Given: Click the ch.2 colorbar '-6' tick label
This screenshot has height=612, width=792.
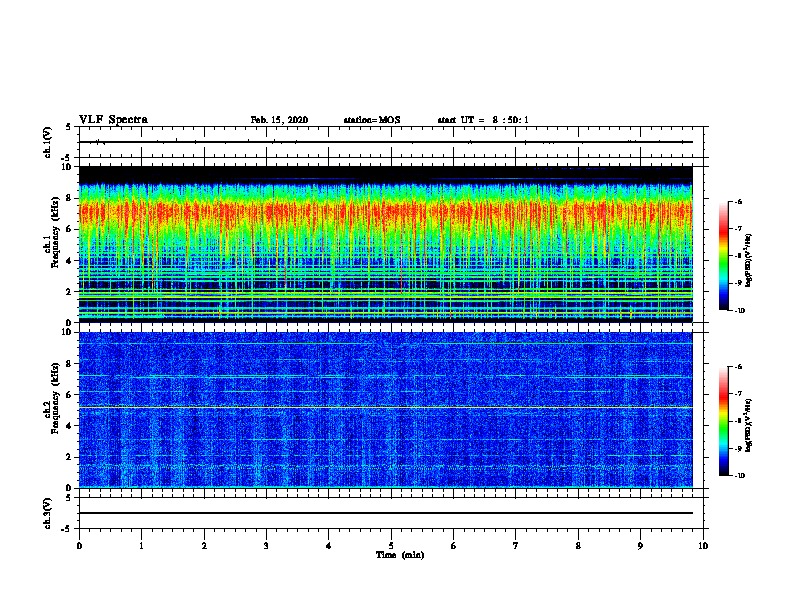Looking at the screenshot, I should (738, 367).
